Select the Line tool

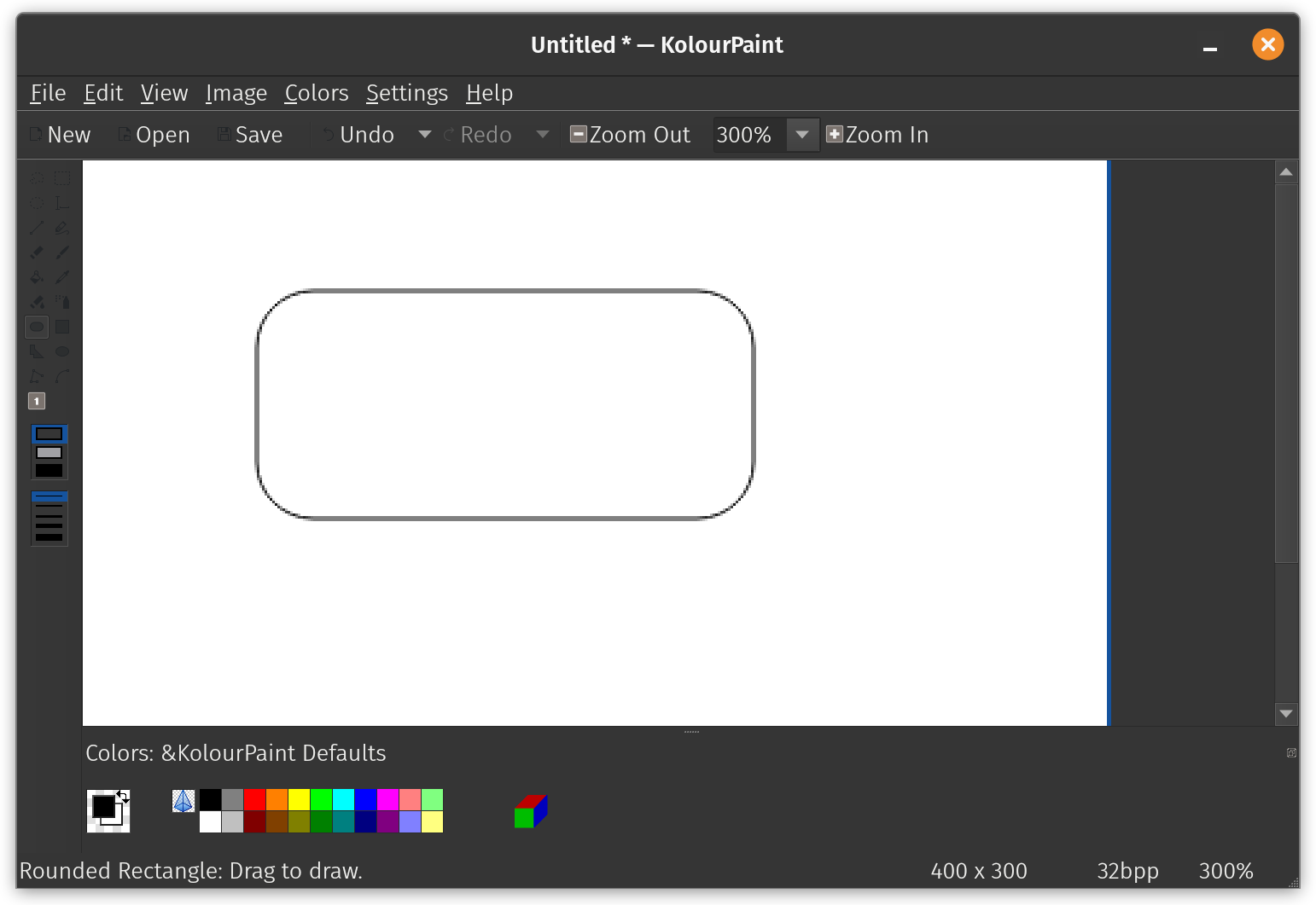click(x=37, y=228)
